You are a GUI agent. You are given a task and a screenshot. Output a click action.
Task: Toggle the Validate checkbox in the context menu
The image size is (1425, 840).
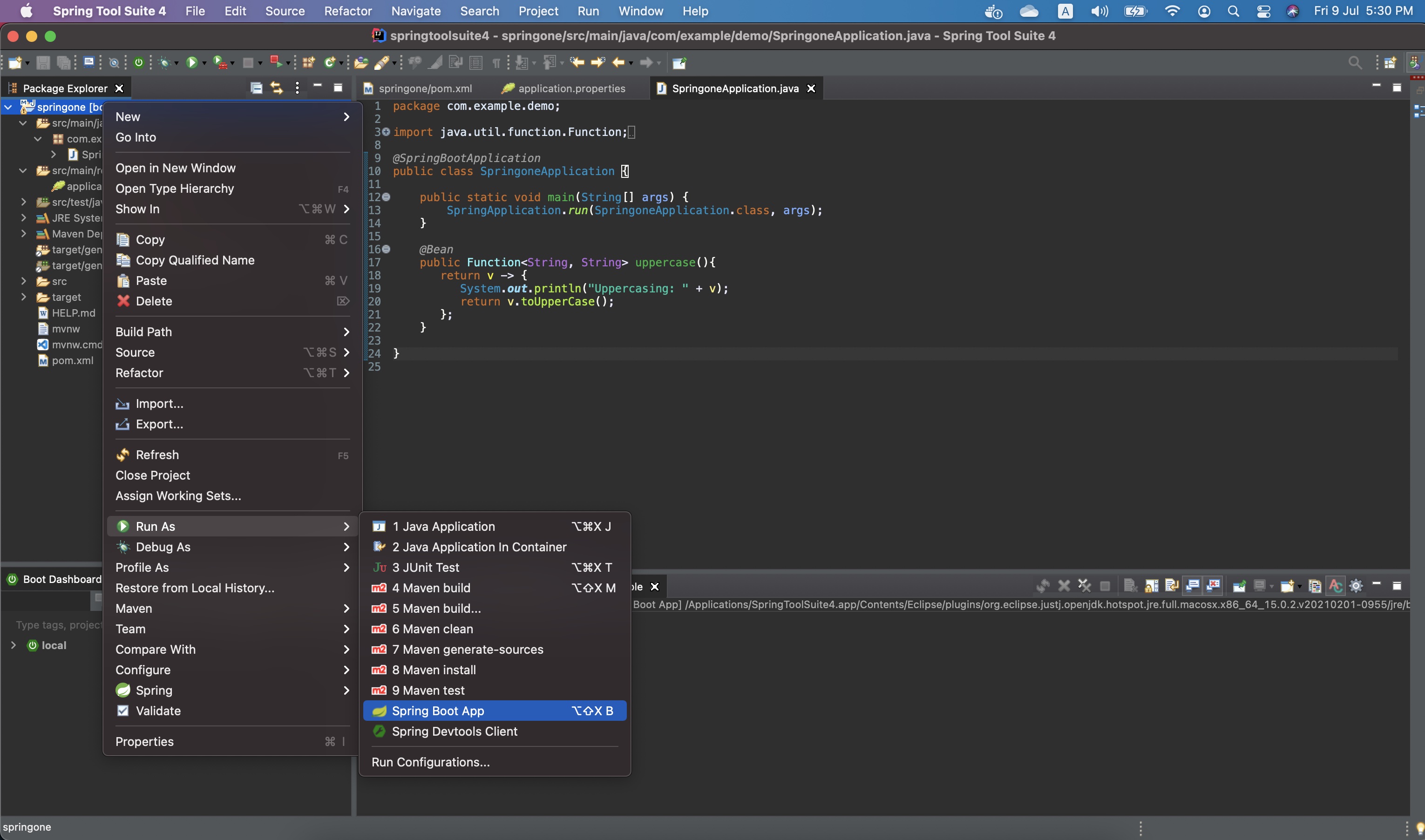pos(123,711)
